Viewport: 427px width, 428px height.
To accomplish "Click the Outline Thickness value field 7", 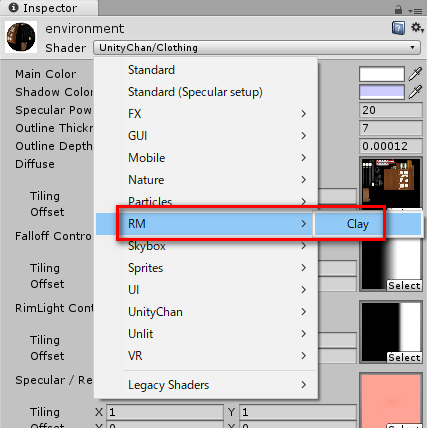I will click(x=391, y=128).
